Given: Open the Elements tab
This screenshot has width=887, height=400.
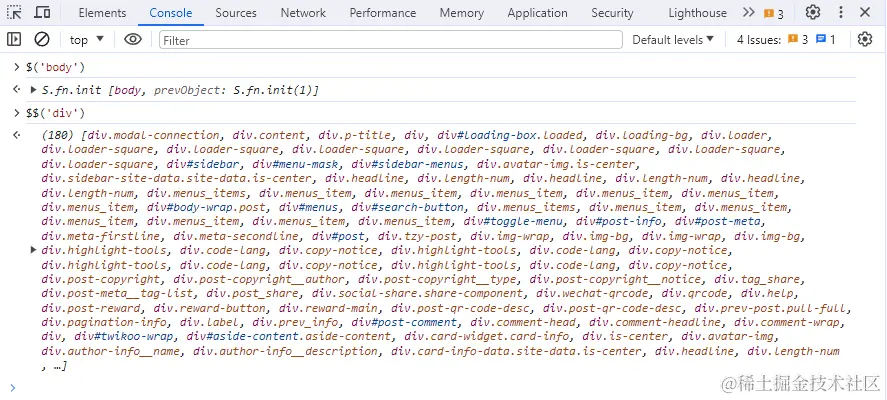Looking at the screenshot, I should coord(102,12).
